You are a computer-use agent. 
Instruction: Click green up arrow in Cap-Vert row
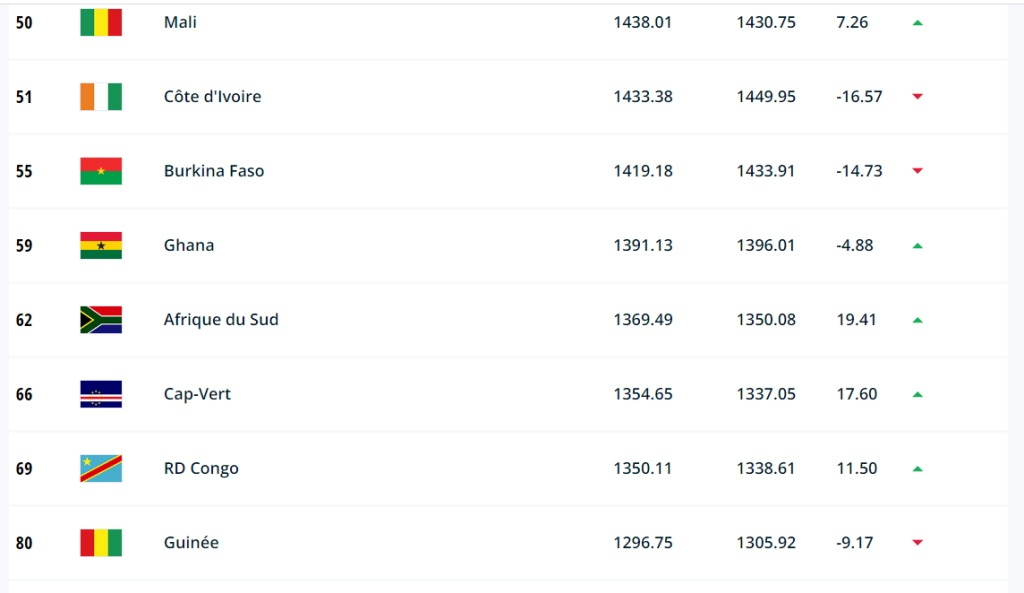pyautogui.click(x=918, y=394)
